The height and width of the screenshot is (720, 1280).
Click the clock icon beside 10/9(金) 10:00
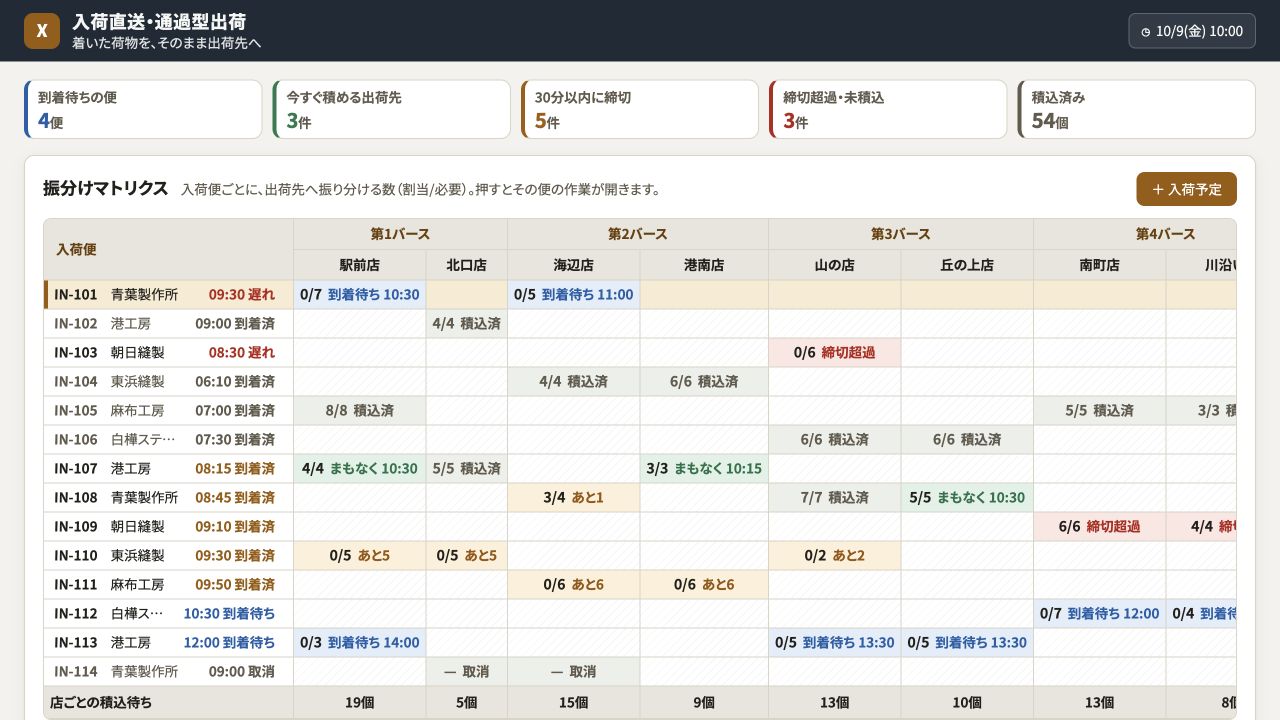[1145, 31]
